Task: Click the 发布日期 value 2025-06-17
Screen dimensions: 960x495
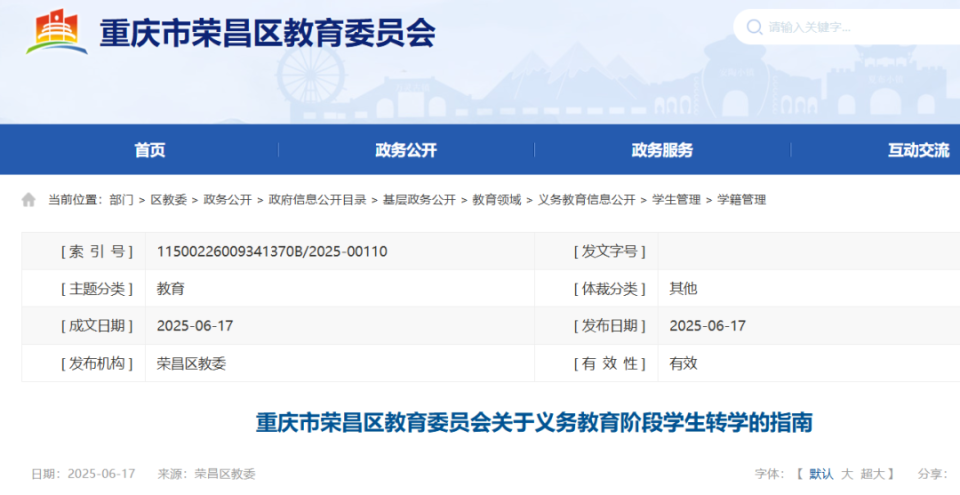Action: pos(708,326)
